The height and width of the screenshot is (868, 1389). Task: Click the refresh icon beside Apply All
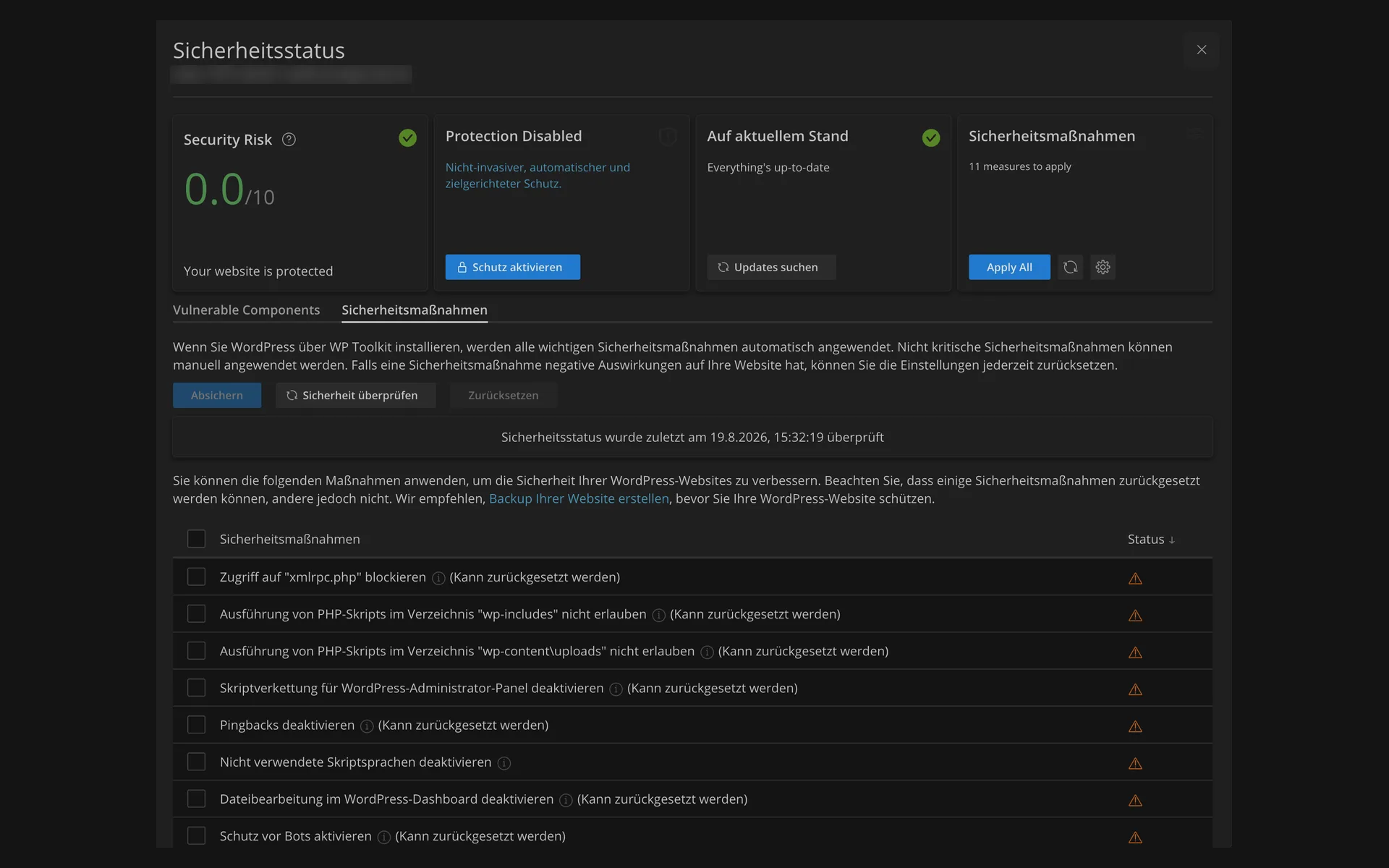point(1071,267)
